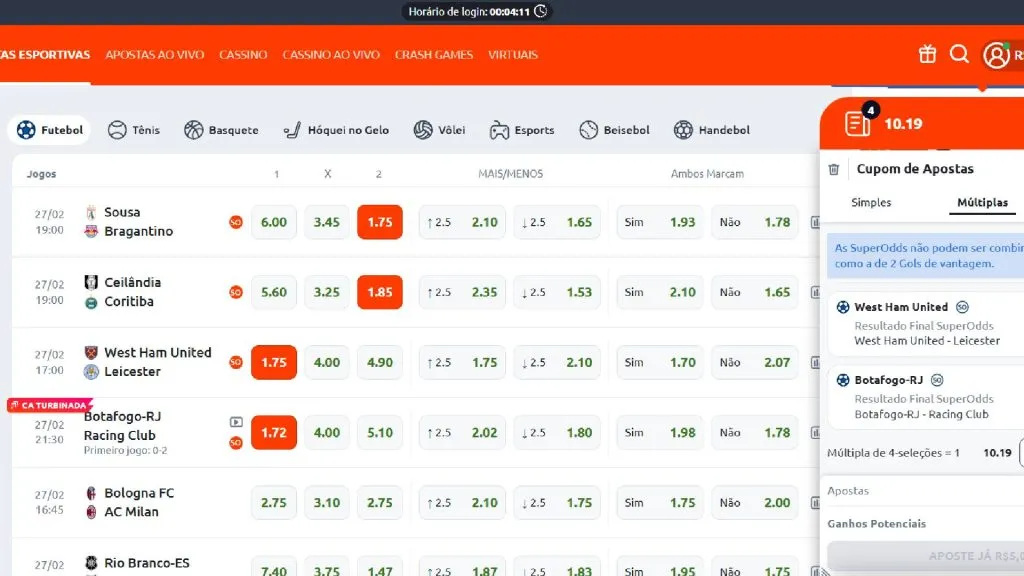Image resolution: width=1024 pixels, height=576 pixels.
Task: Open the Cassino menu item
Action: pos(242,55)
